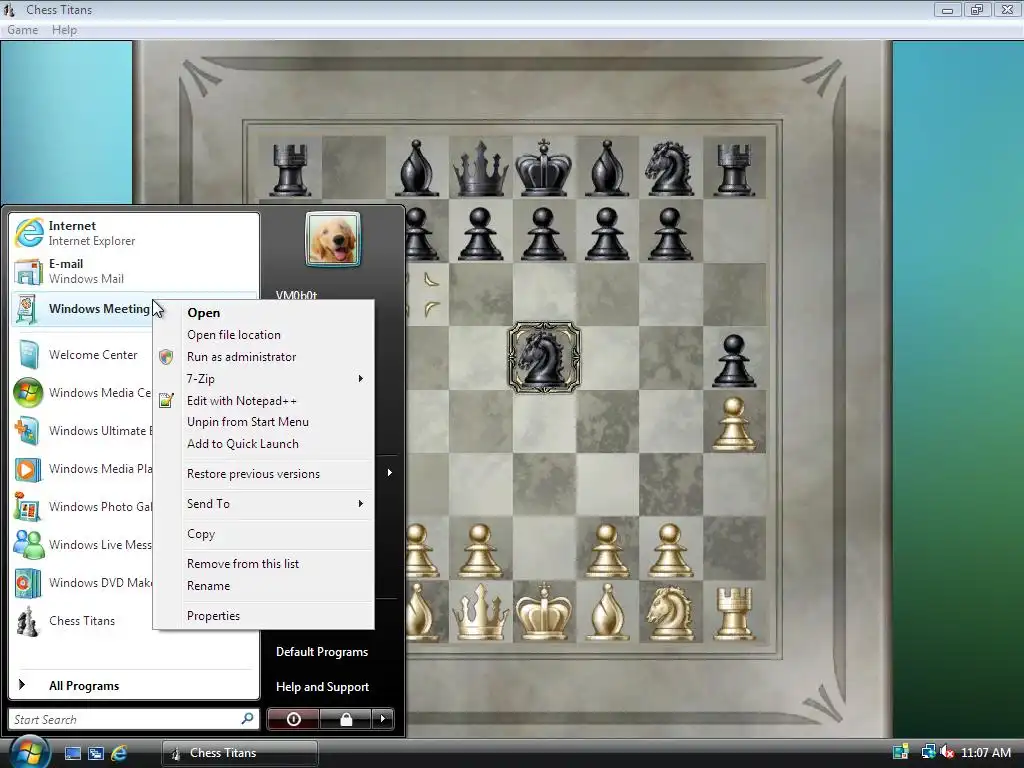This screenshot has width=1024, height=768.
Task: Select Add to Quick Launch
Action: [264, 443]
